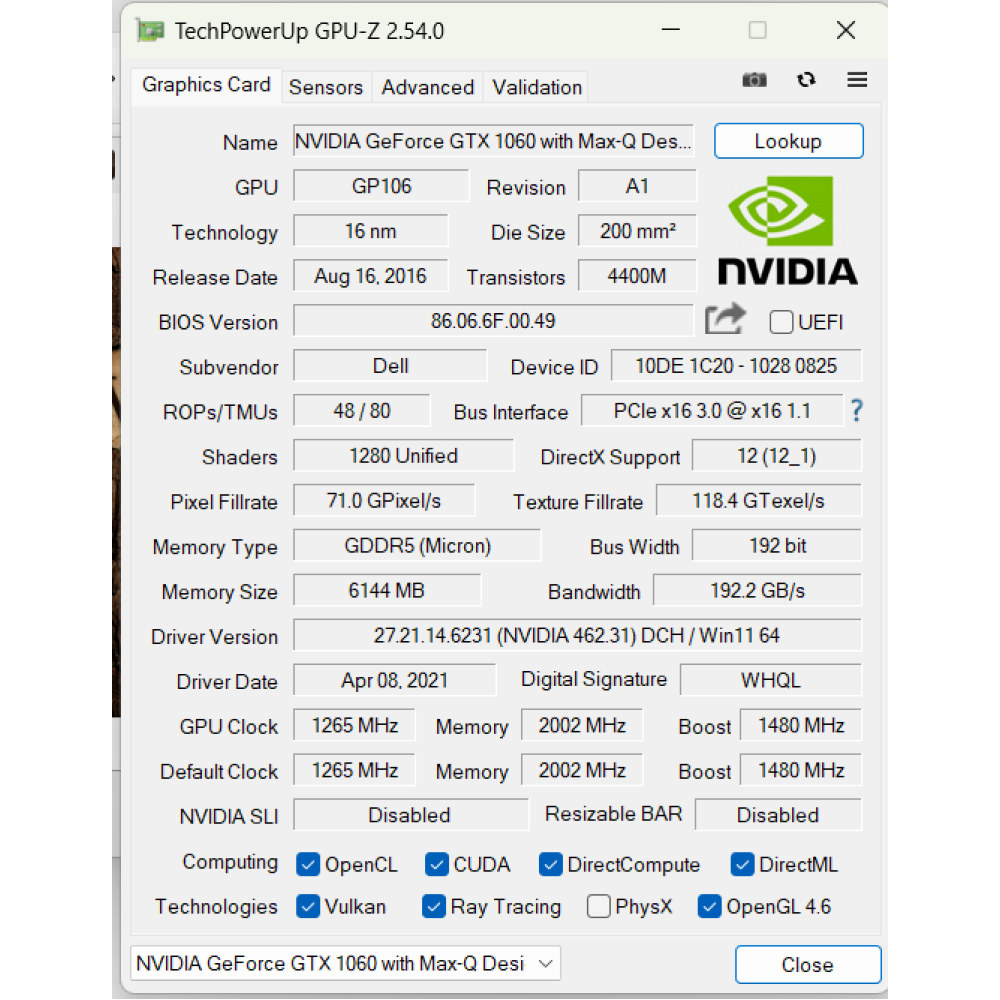Go to the Validation tab
Screen dimensions: 1000x1000
pyautogui.click(x=537, y=87)
